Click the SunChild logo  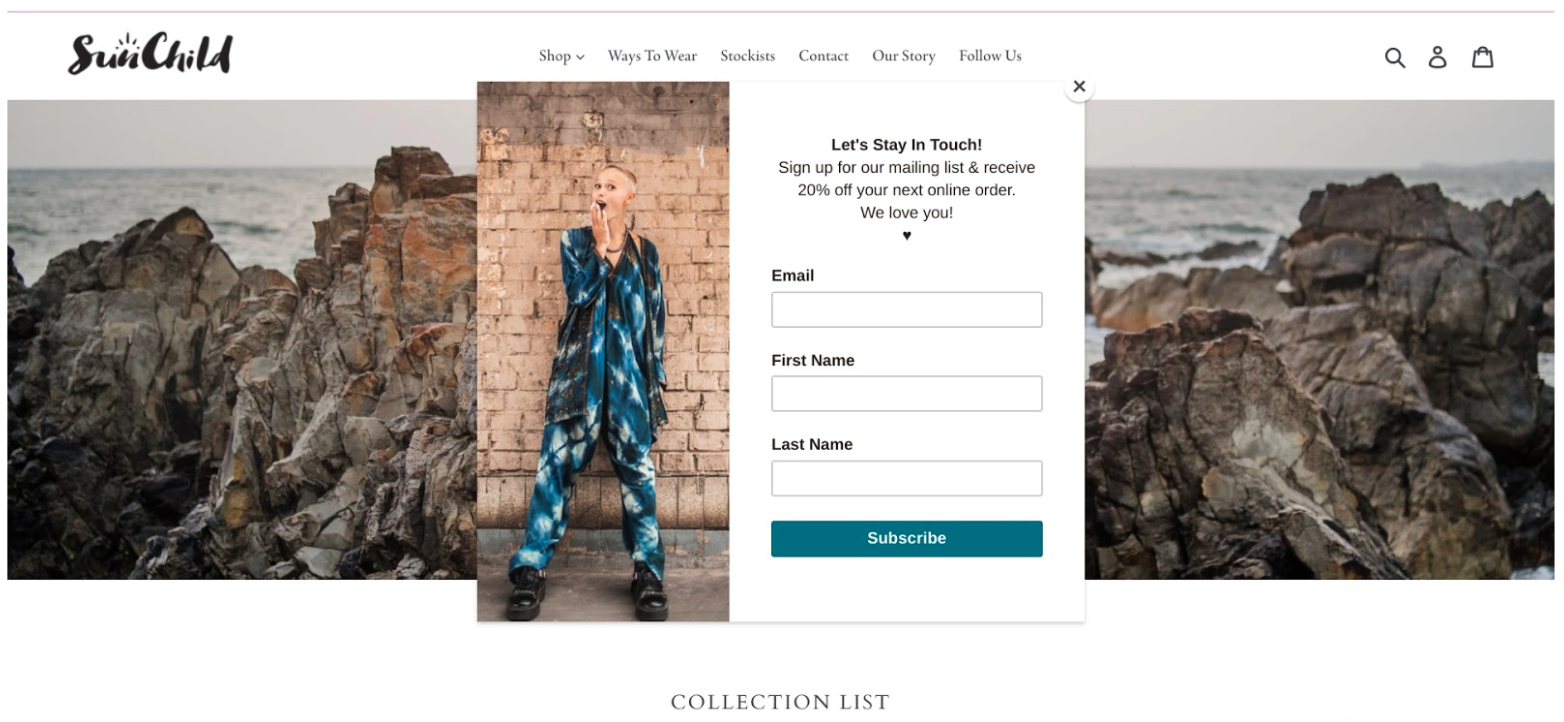point(150,54)
